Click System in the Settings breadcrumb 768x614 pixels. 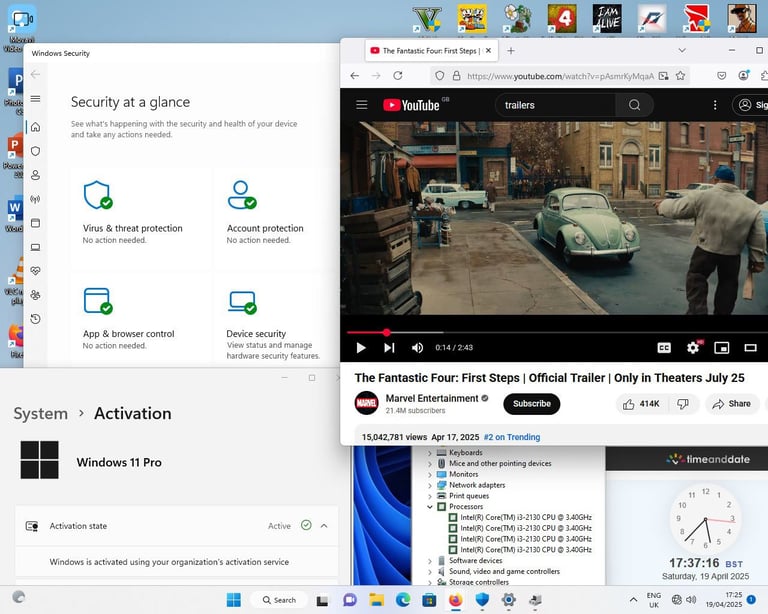[x=41, y=414]
